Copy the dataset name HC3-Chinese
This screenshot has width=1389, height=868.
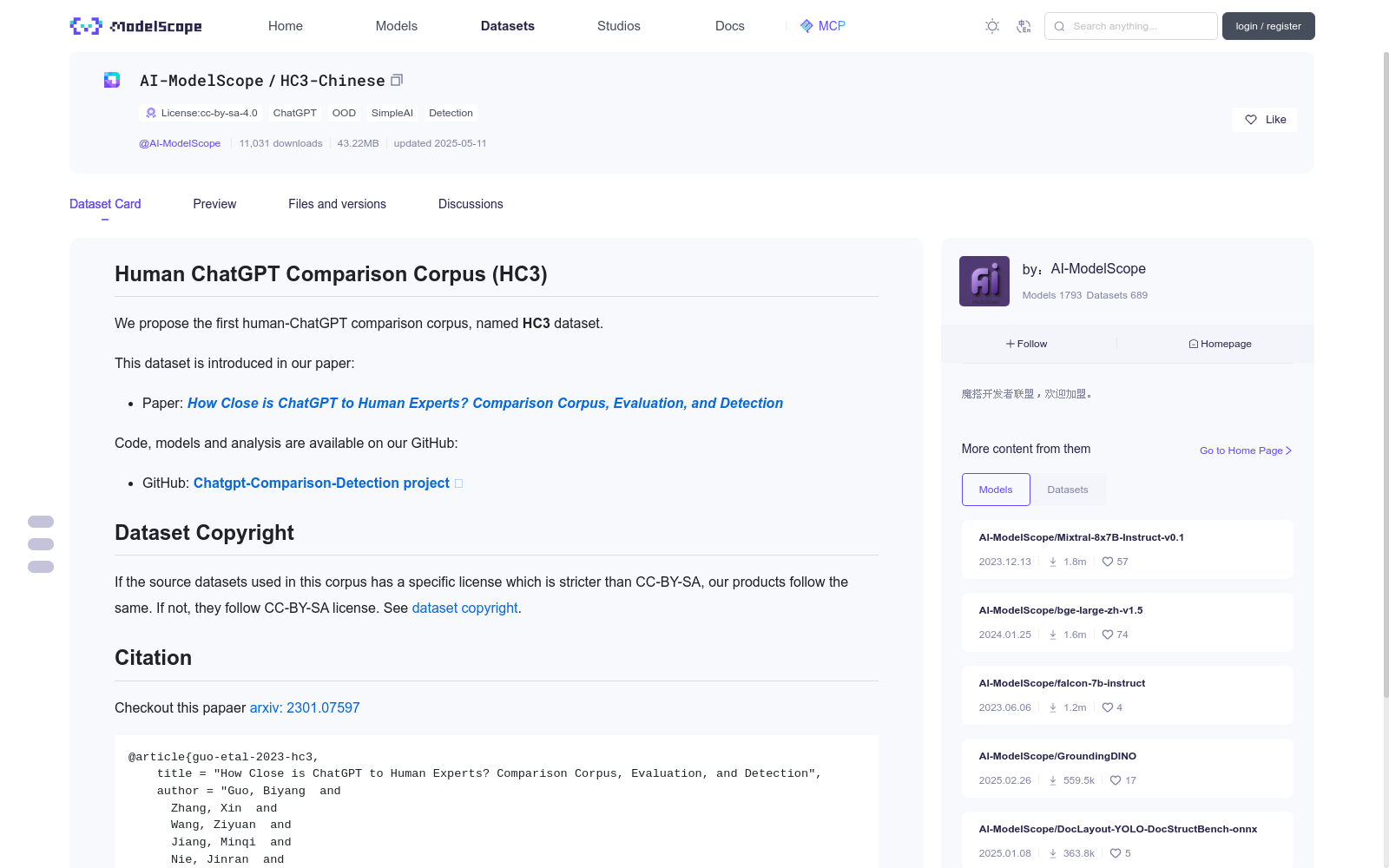point(397,80)
